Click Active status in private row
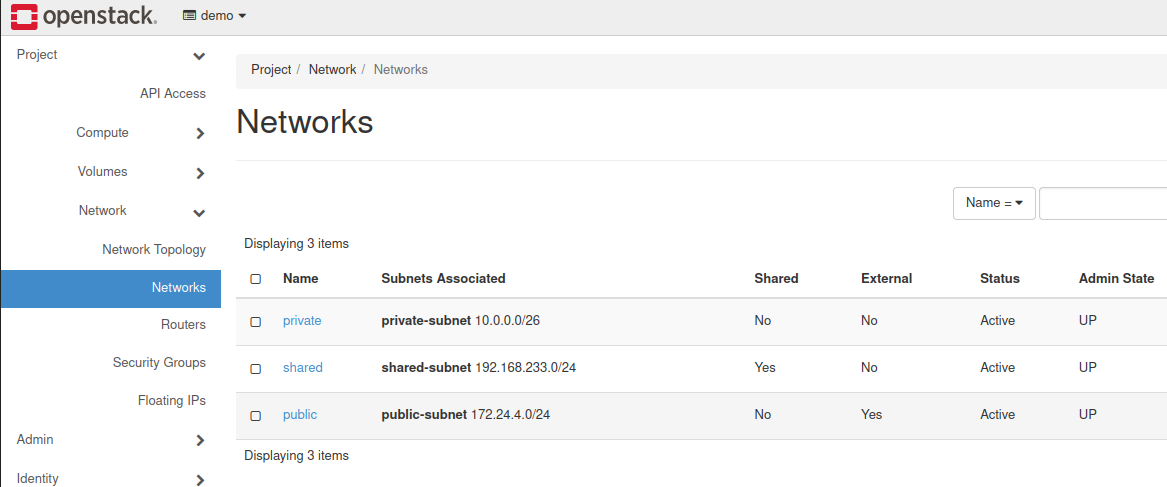The image size is (1167, 487). tap(997, 321)
